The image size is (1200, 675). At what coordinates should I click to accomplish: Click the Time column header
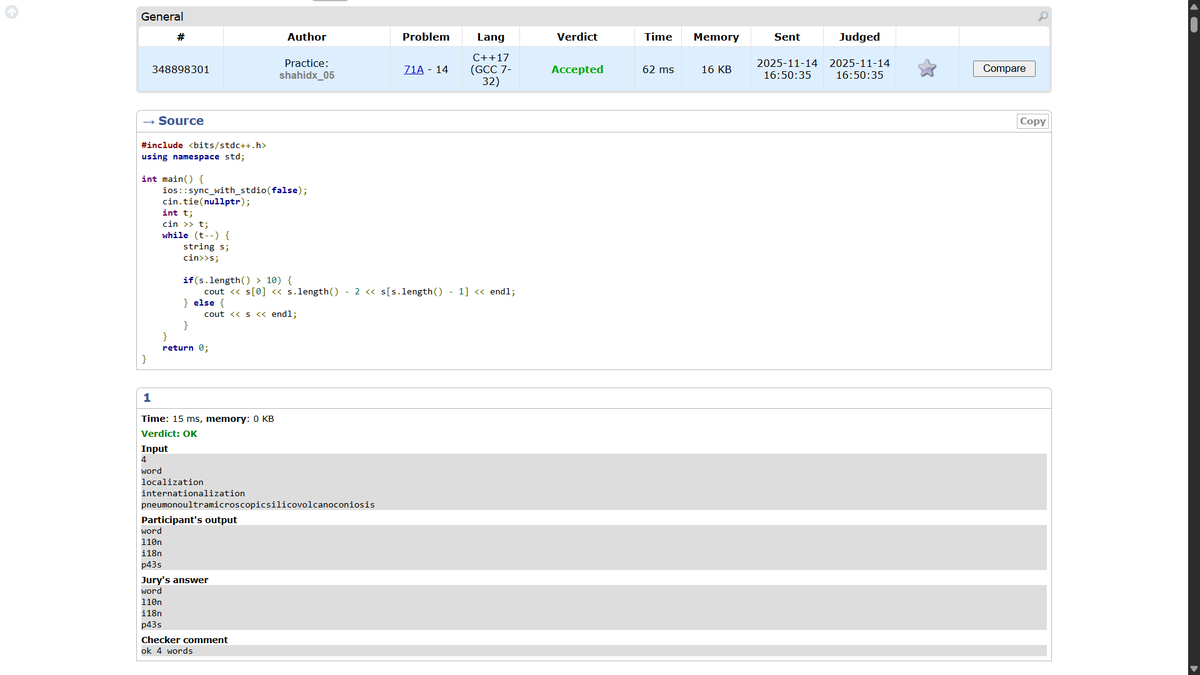(658, 36)
